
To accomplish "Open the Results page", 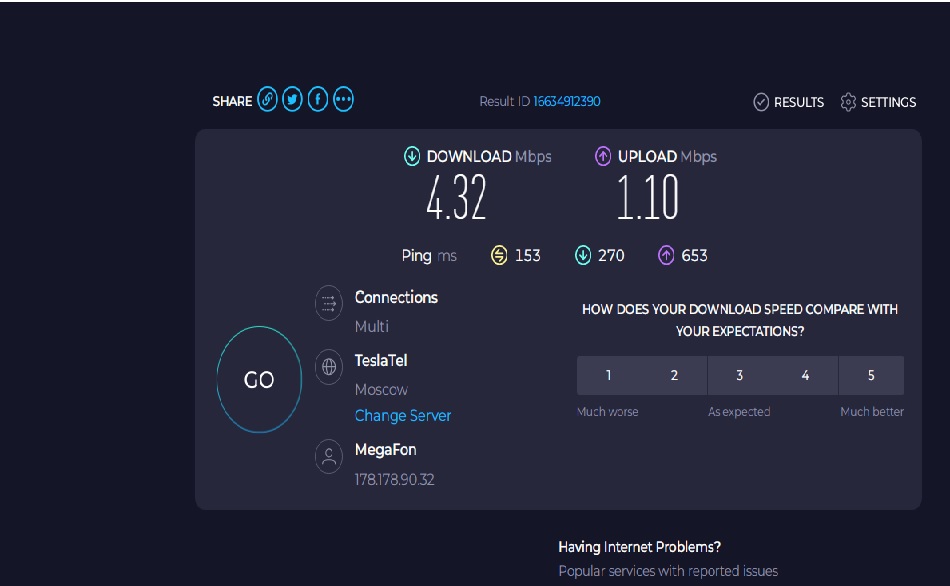I will point(788,102).
